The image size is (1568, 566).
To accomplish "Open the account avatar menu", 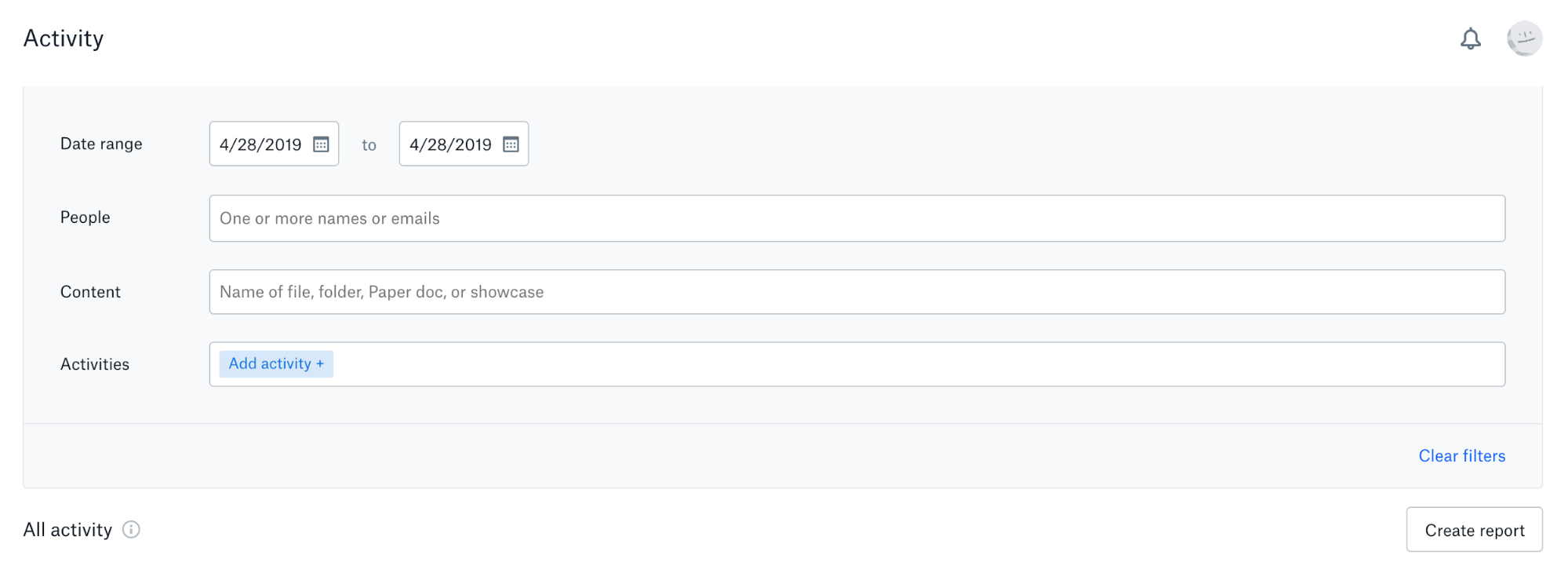I will (x=1525, y=38).
